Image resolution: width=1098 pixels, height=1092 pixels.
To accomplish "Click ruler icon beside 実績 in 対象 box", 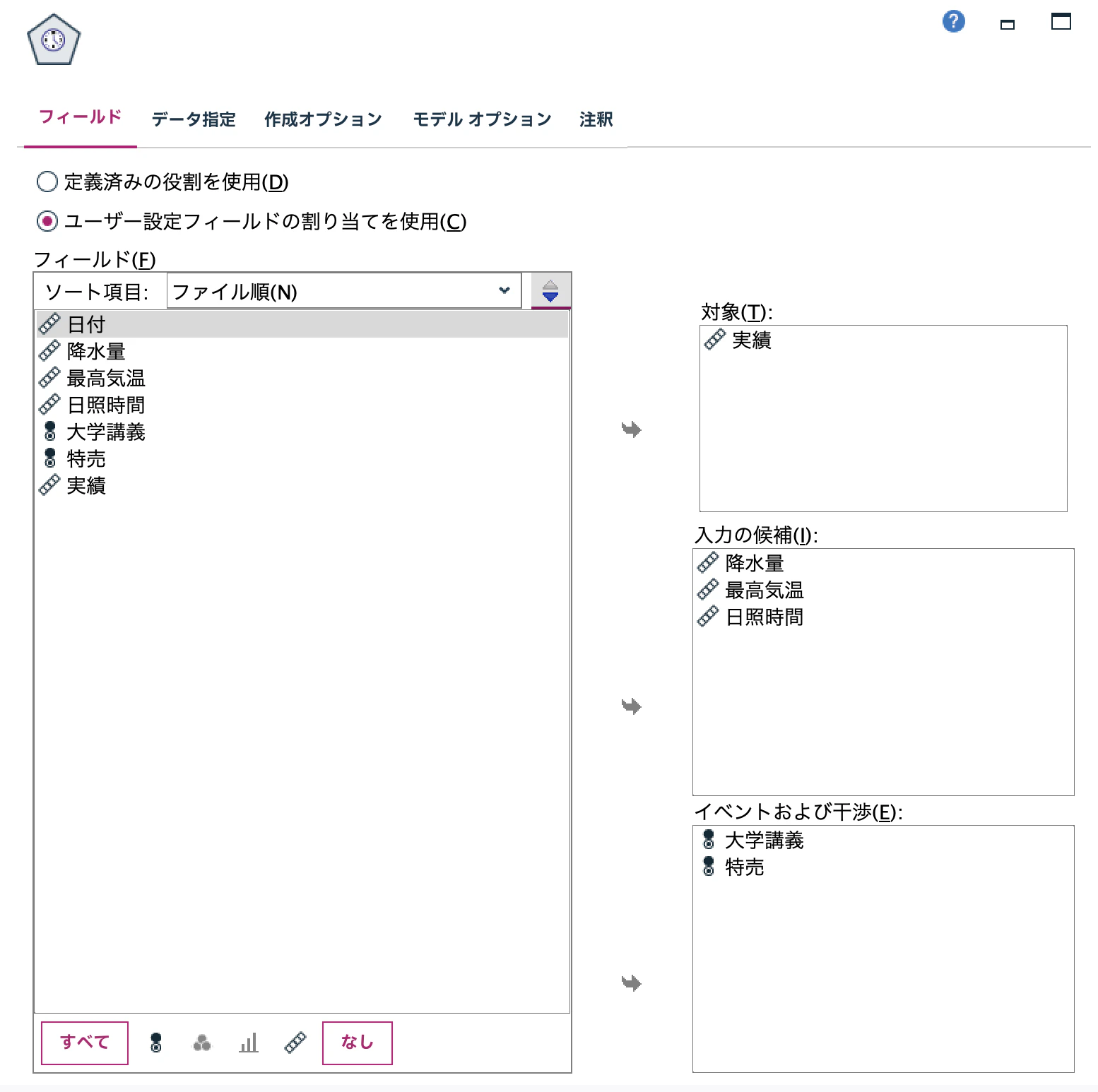I will pyautogui.click(x=715, y=340).
